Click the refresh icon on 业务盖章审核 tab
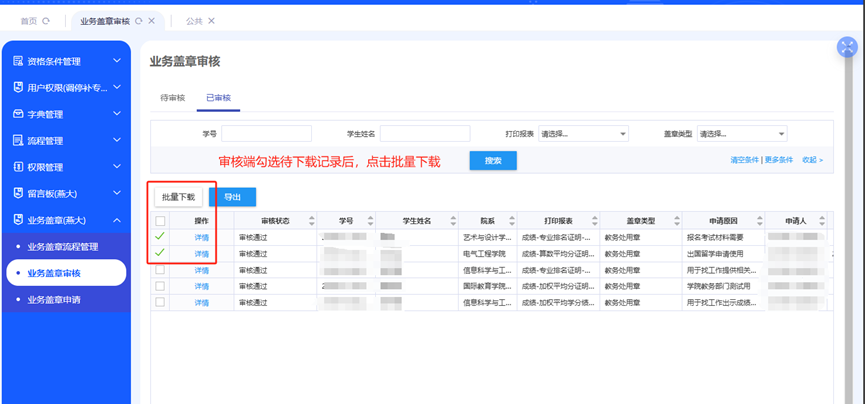865x404 pixels. tap(138, 21)
